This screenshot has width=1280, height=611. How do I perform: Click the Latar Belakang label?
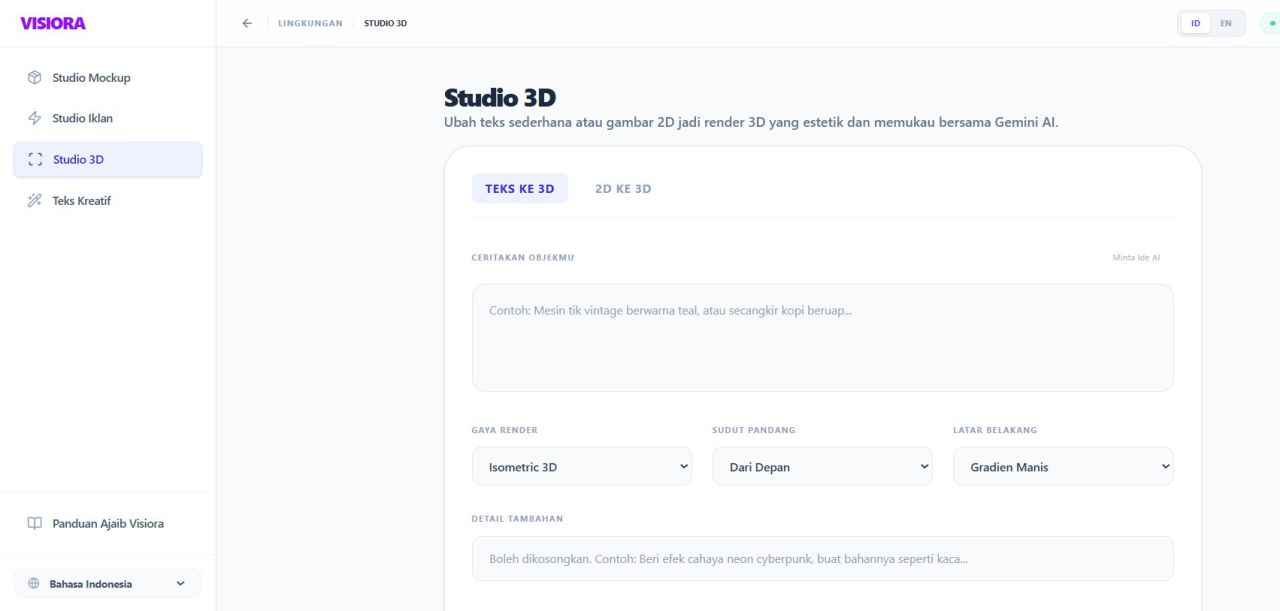(x=995, y=430)
